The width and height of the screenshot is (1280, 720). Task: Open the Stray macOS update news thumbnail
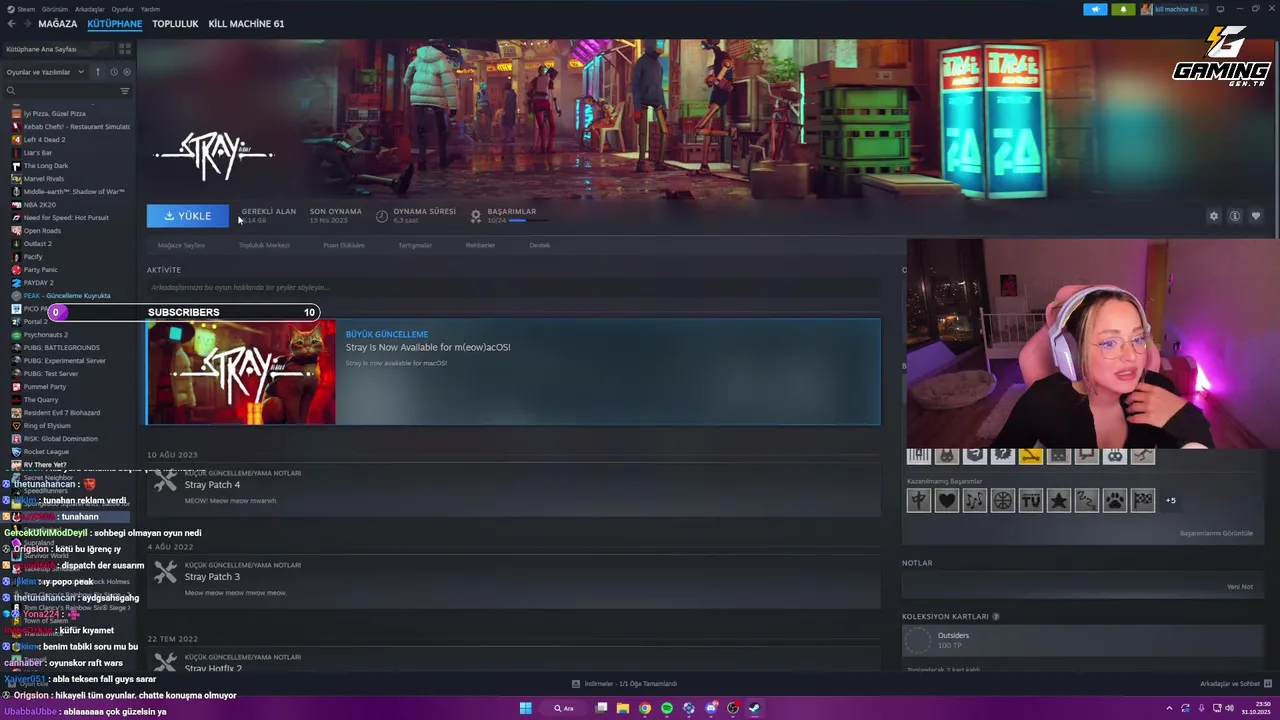click(x=241, y=372)
